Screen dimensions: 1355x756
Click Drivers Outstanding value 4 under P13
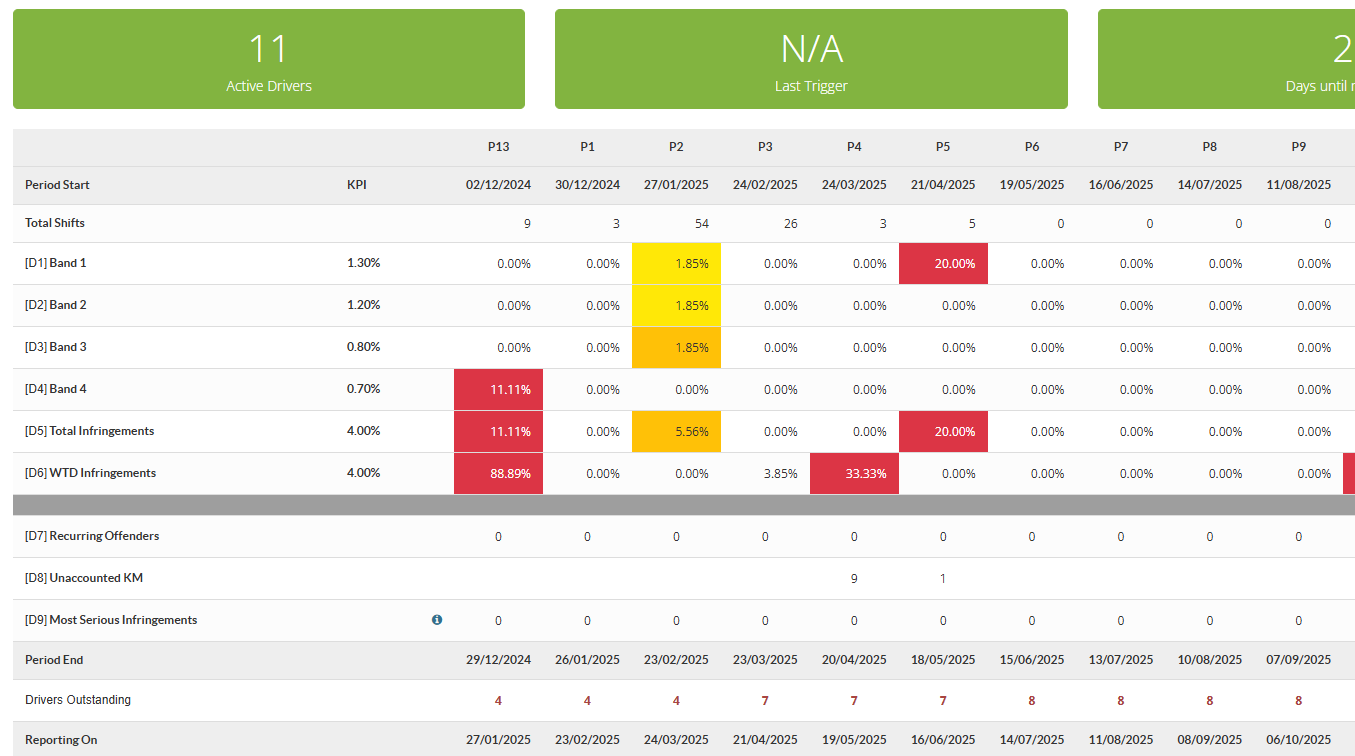[x=498, y=701]
